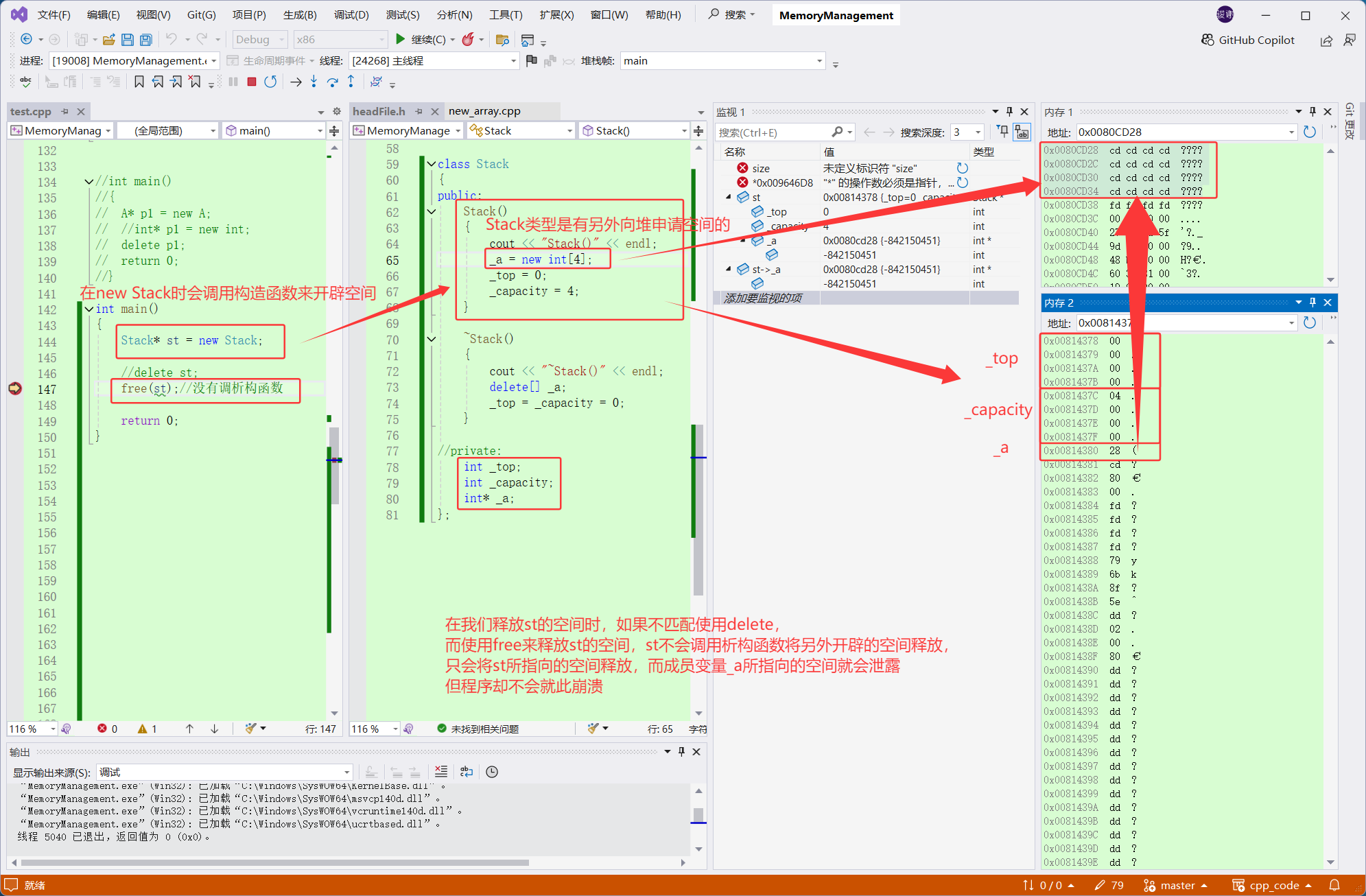Toggle bookmark on current line icon
The image size is (1366, 896).
pos(139,82)
